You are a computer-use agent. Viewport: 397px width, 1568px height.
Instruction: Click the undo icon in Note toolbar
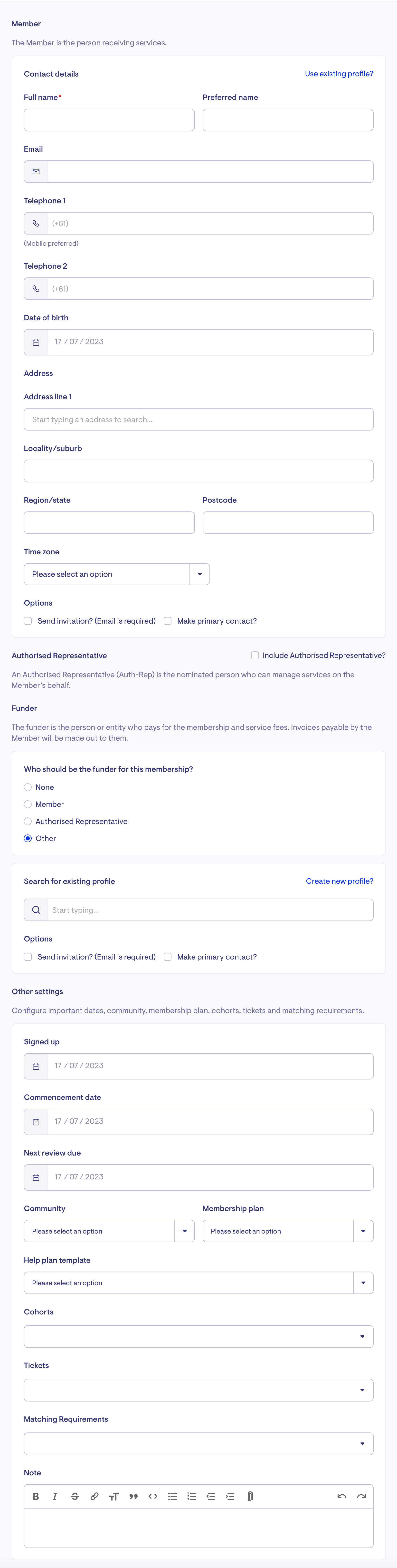(x=342, y=1496)
